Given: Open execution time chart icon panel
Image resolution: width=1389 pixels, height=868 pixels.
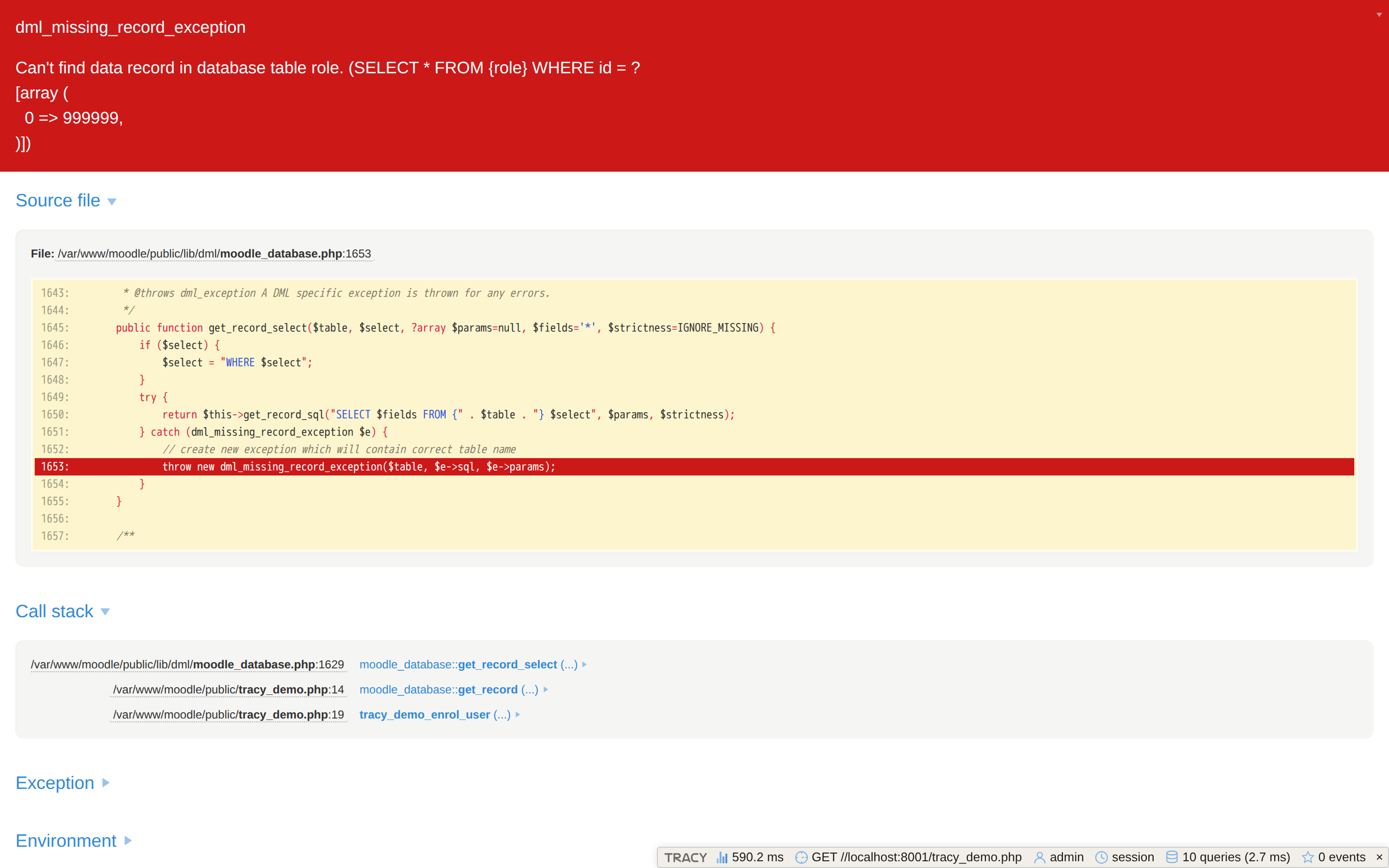Looking at the screenshot, I should [722, 858].
